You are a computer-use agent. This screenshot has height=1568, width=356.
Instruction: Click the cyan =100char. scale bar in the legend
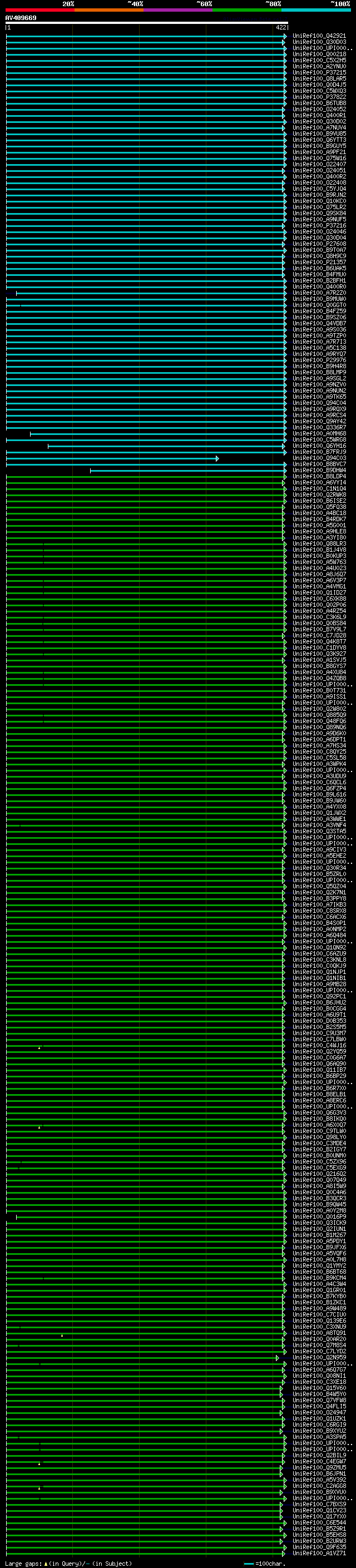coord(248,1564)
